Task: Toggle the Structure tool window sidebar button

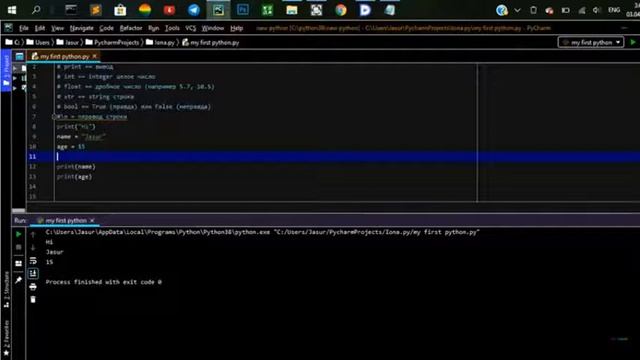Action: [x=6, y=290]
